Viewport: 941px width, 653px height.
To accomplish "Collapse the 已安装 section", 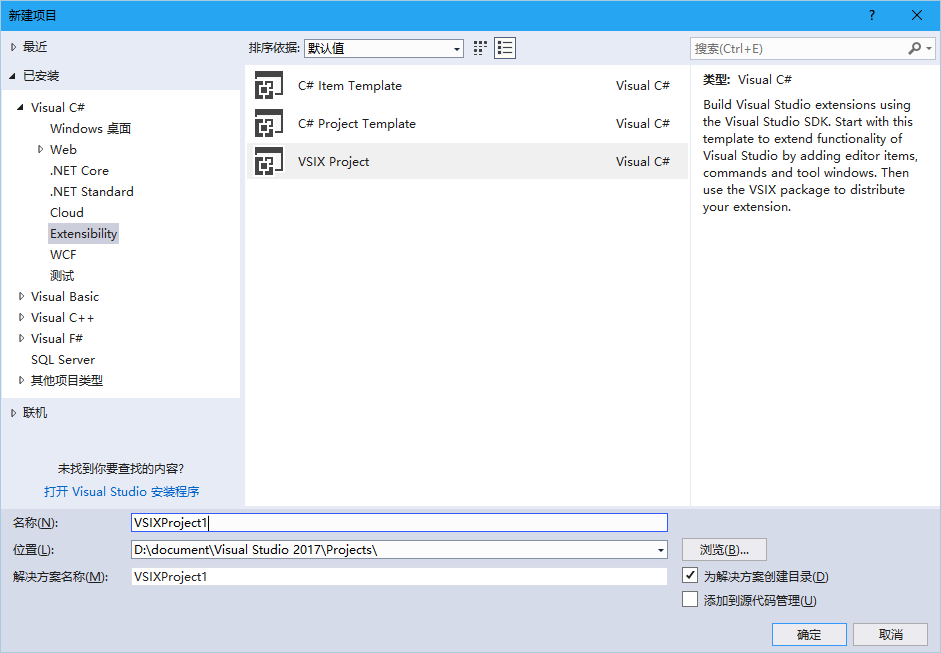I will (13, 76).
